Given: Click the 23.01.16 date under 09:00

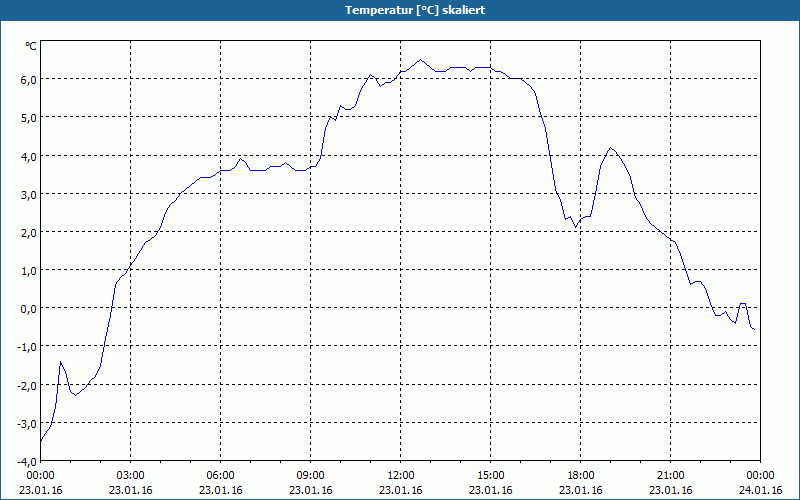Looking at the screenshot, I should point(311,490).
